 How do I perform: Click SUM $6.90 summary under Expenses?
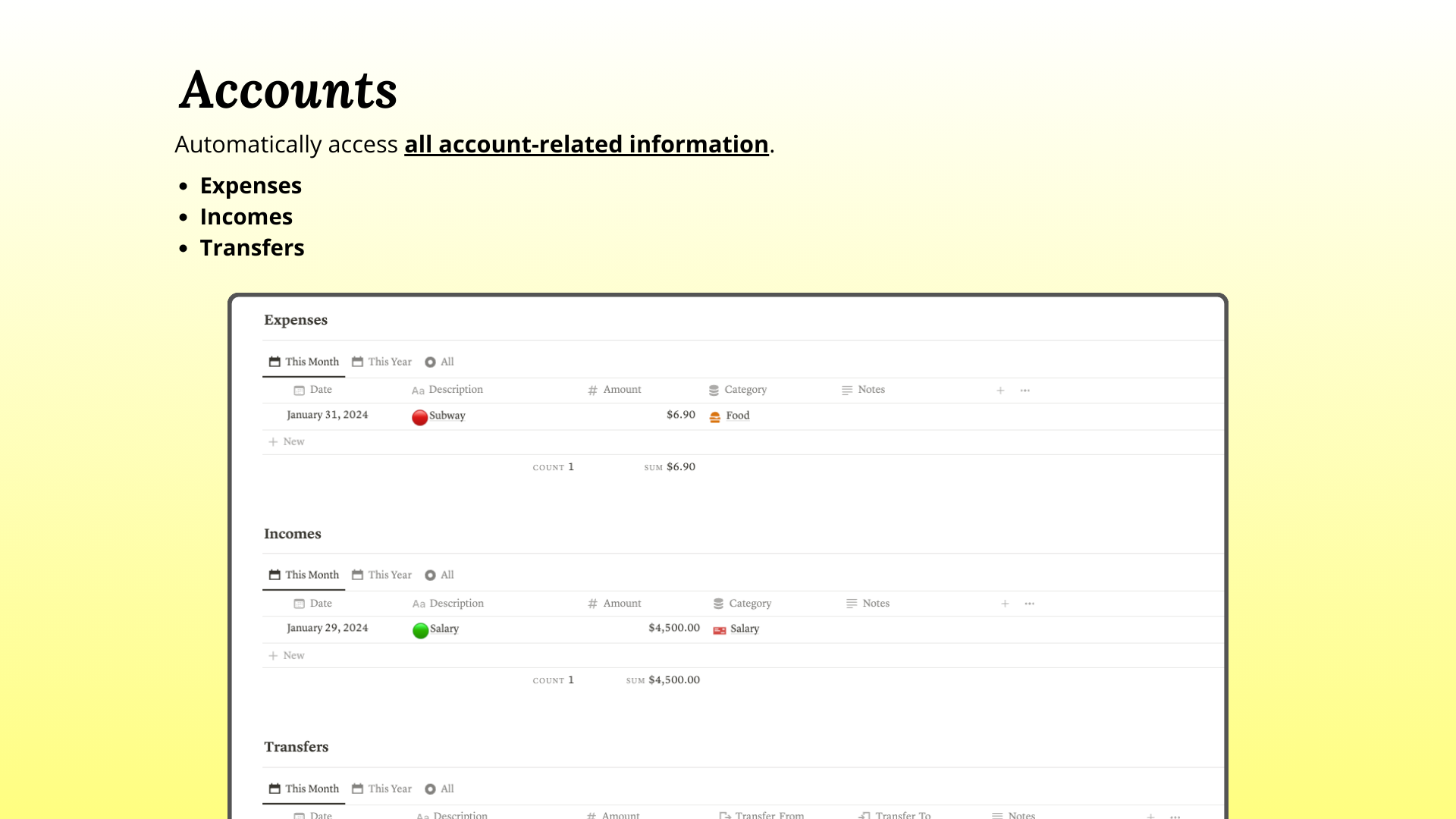(x=670, y=467)
